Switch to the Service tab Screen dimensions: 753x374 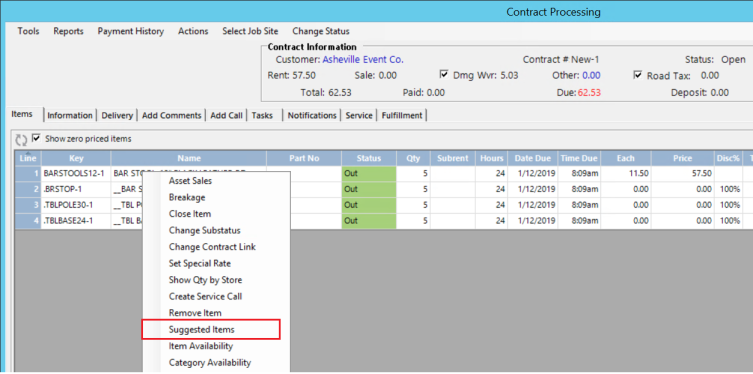point(359,115)
